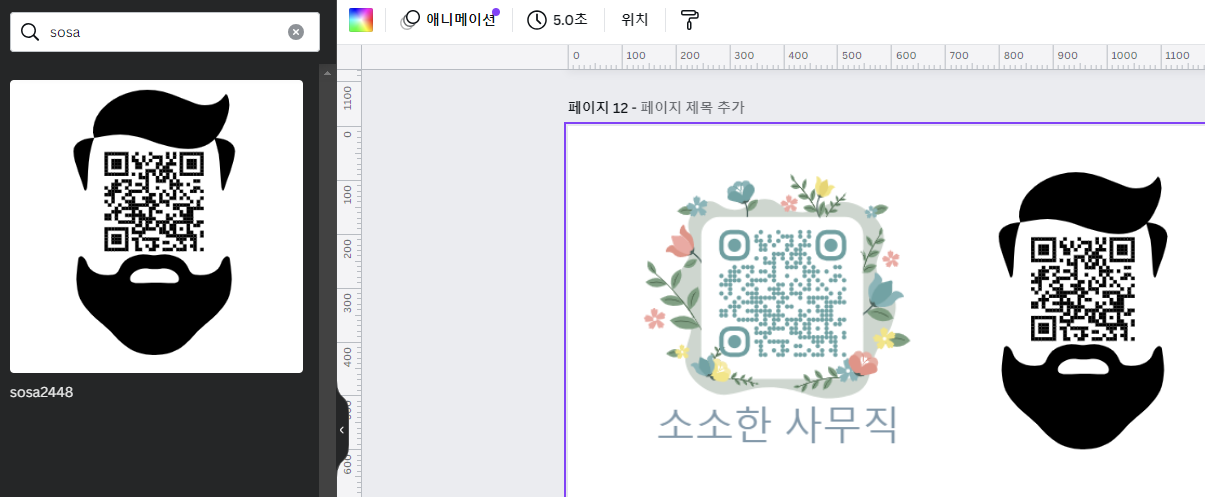Select the floral QR code graphic

(777, 286)
